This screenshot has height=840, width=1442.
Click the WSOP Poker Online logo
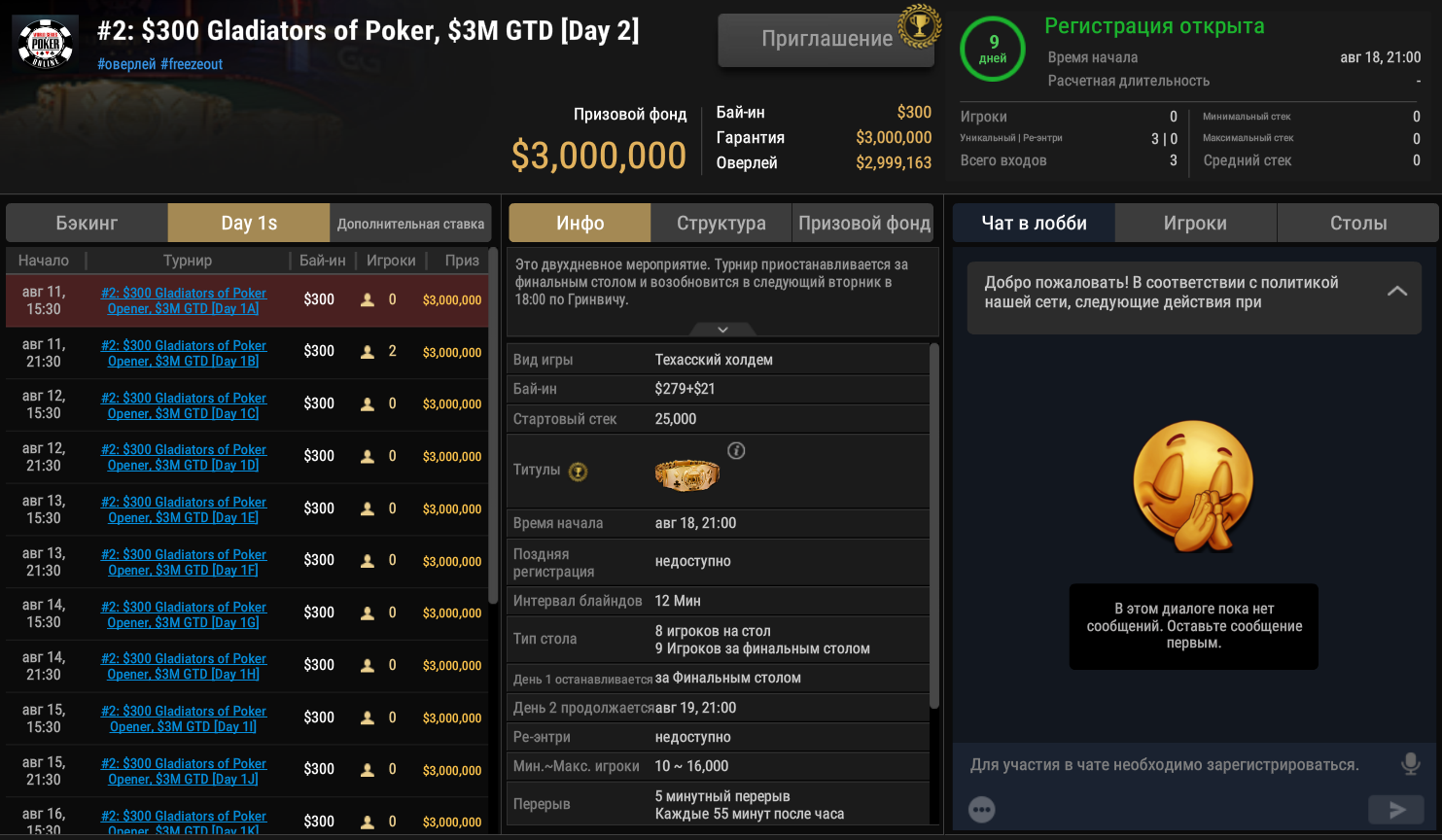tap(46, 43)
